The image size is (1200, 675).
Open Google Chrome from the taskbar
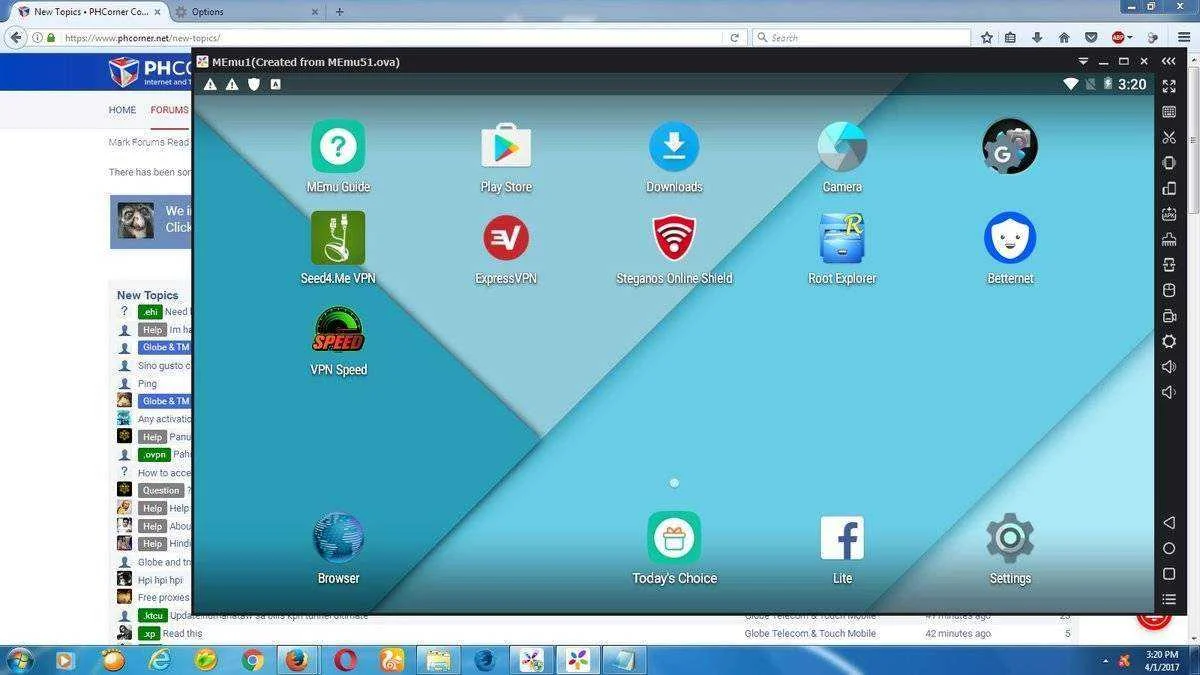[252, 660]
